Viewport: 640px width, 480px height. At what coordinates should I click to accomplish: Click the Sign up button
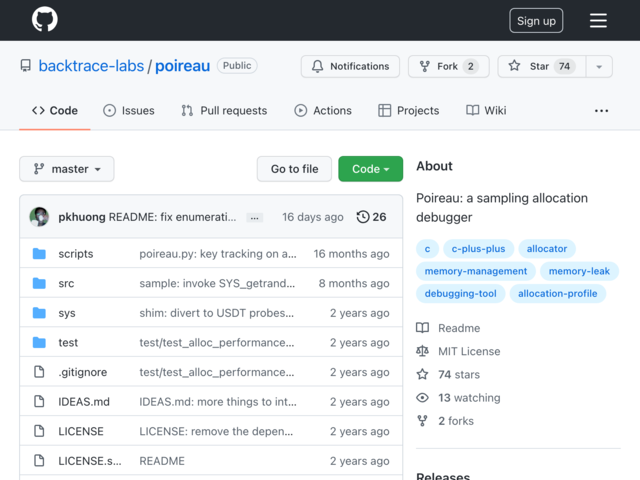[536, 20]
